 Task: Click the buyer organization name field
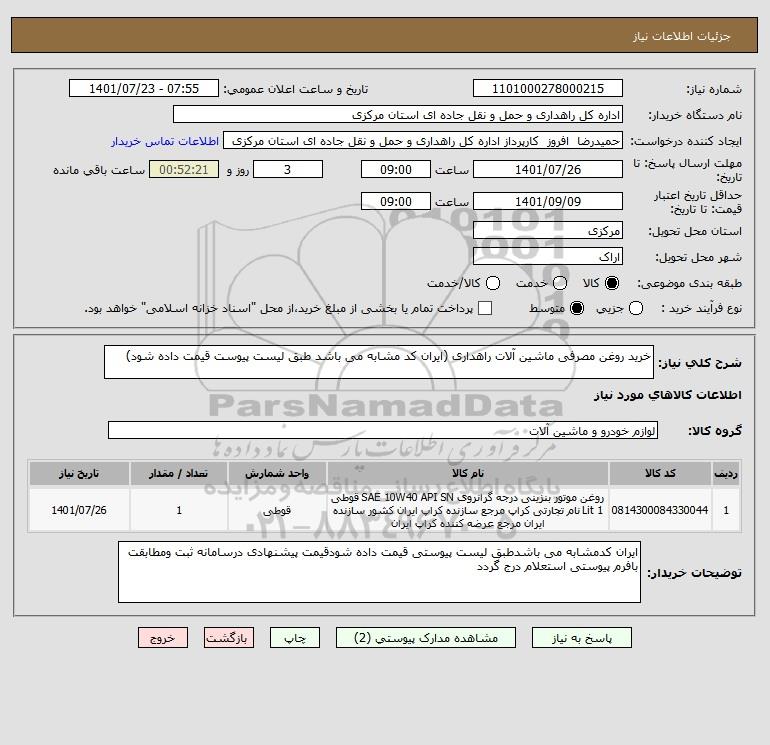click(x=398, y=114)
